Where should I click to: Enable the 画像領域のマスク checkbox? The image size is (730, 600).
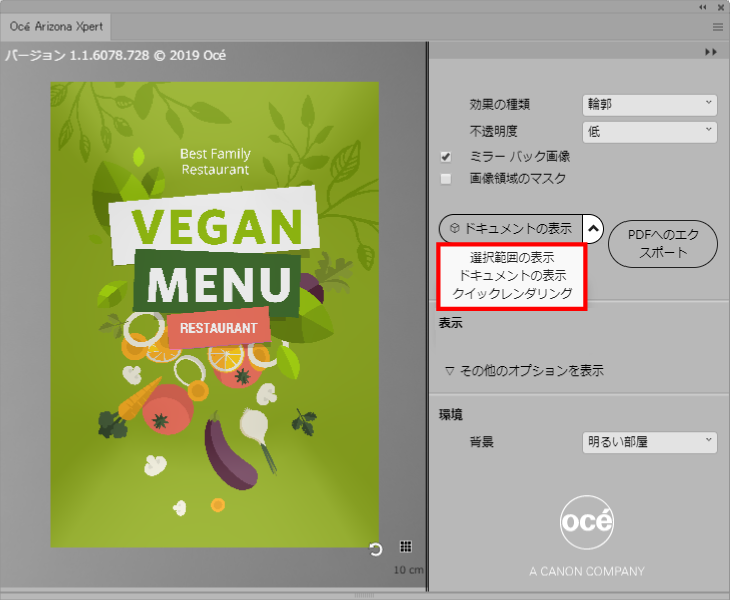pos(446,179)
